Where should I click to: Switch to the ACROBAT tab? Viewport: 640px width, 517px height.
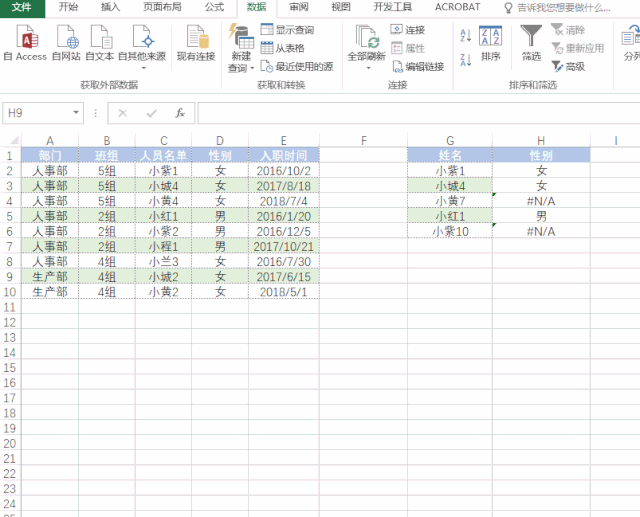tap(458, 7)
